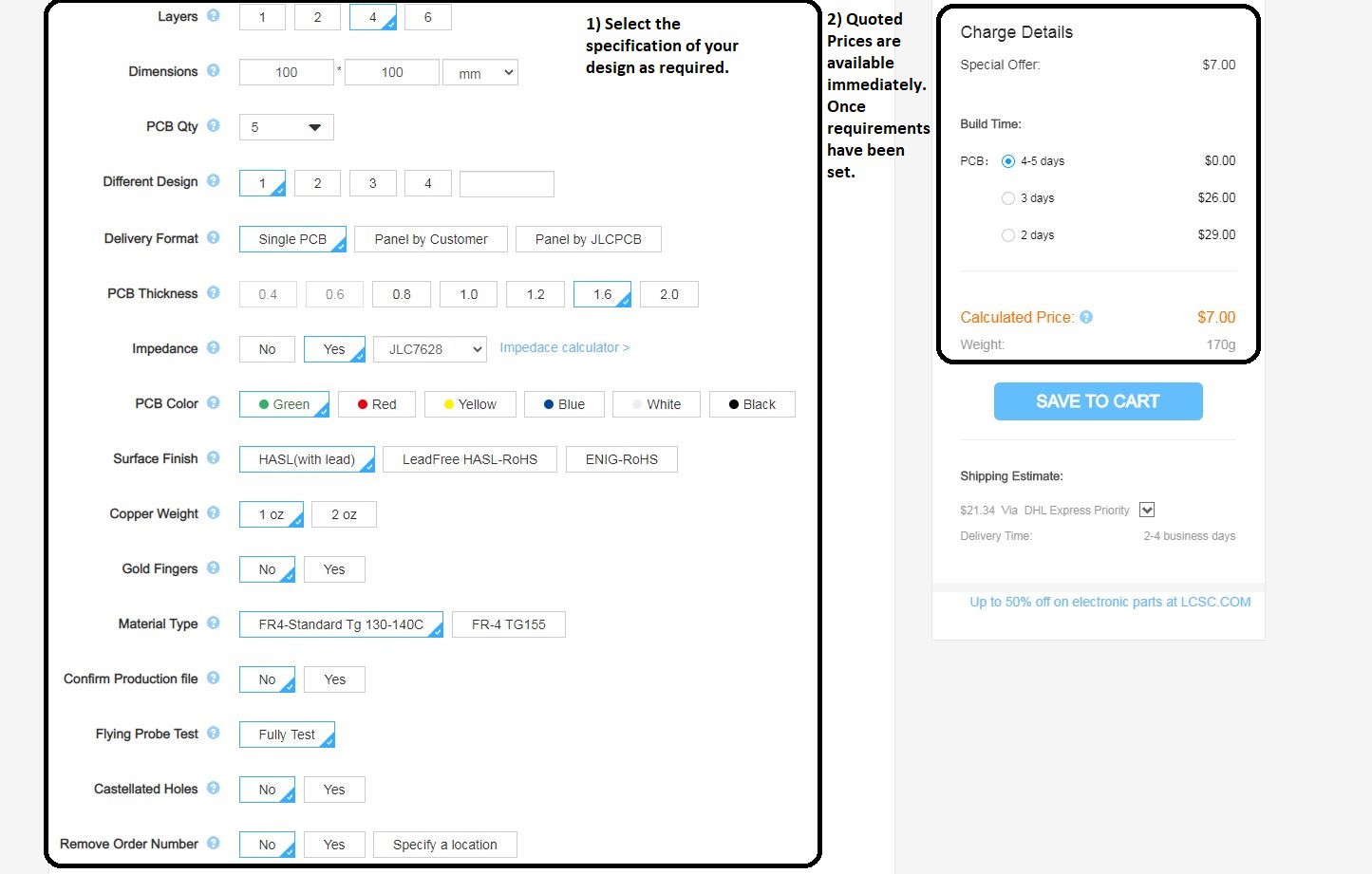1372x874 pixels.
Task: Select FR-4 TG155 material type
Action: [x=509, y=624]
